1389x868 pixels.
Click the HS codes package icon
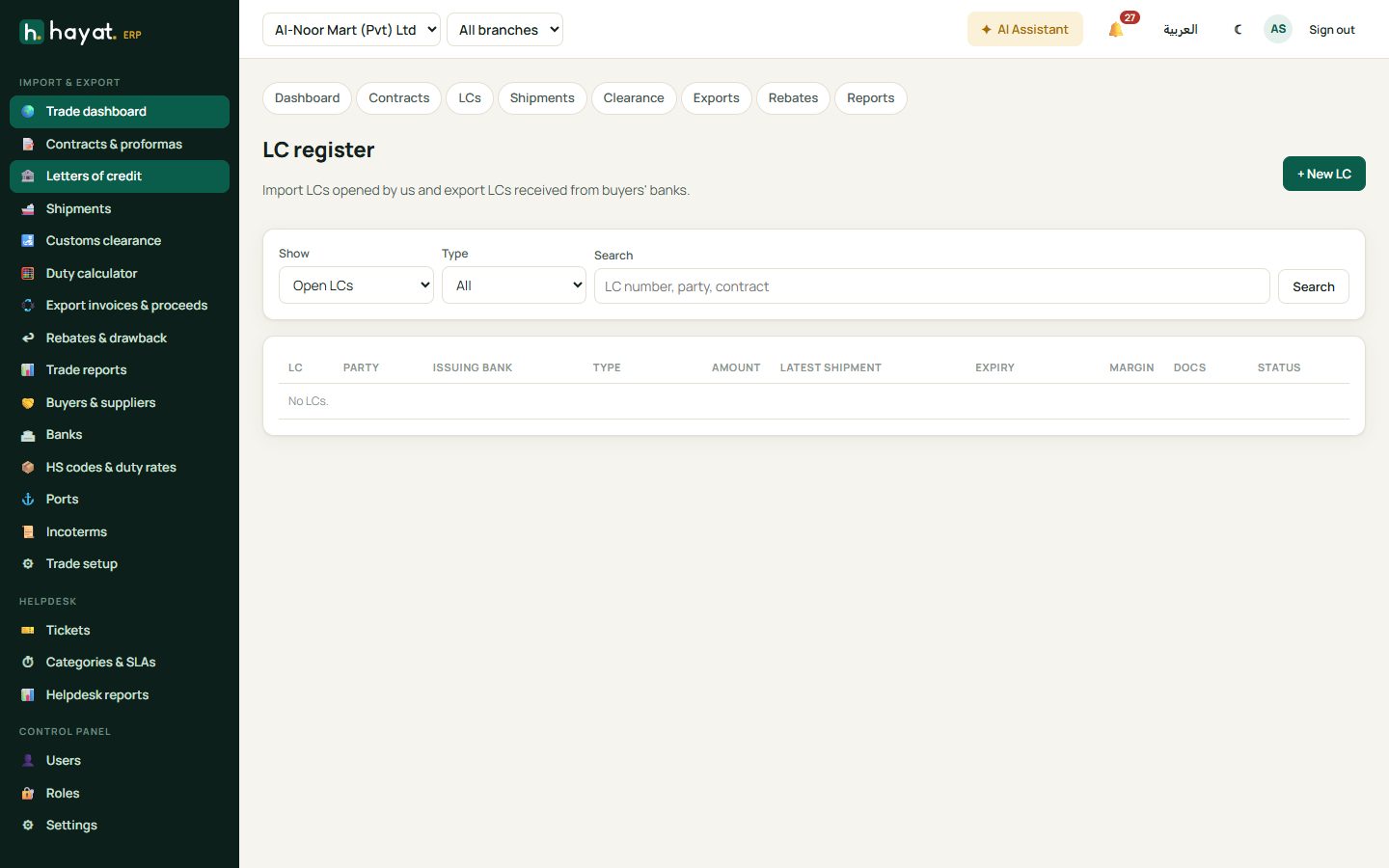pyautogui.click(x=28, y=468)
